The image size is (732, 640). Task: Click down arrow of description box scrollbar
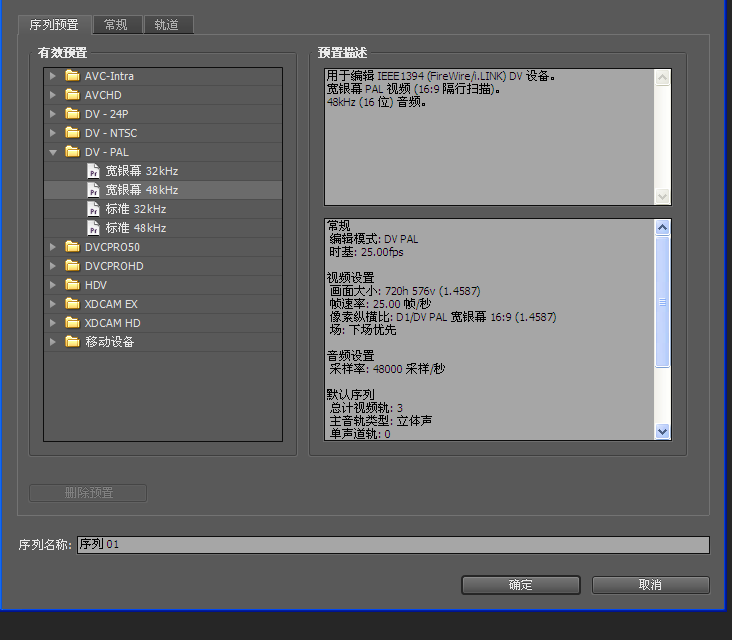coord(662,196)
